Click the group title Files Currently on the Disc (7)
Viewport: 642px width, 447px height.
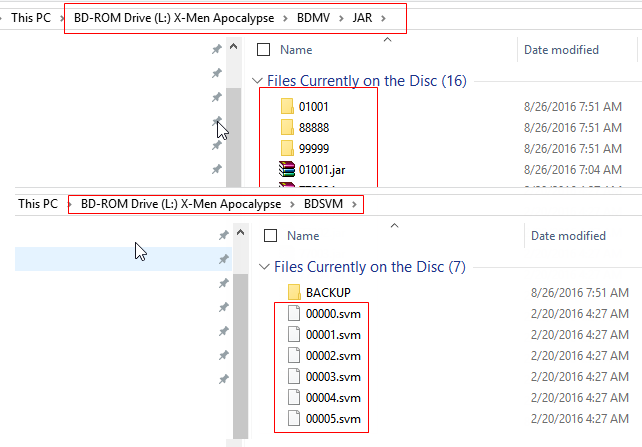[370, 267]
